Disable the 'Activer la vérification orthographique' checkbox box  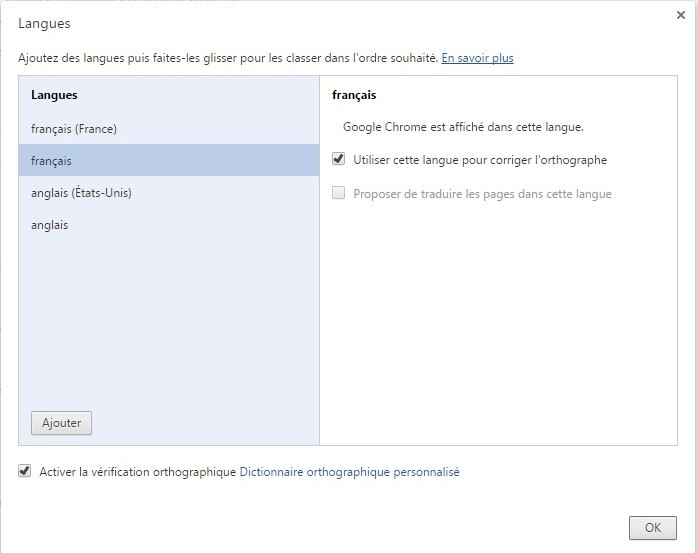25,471
